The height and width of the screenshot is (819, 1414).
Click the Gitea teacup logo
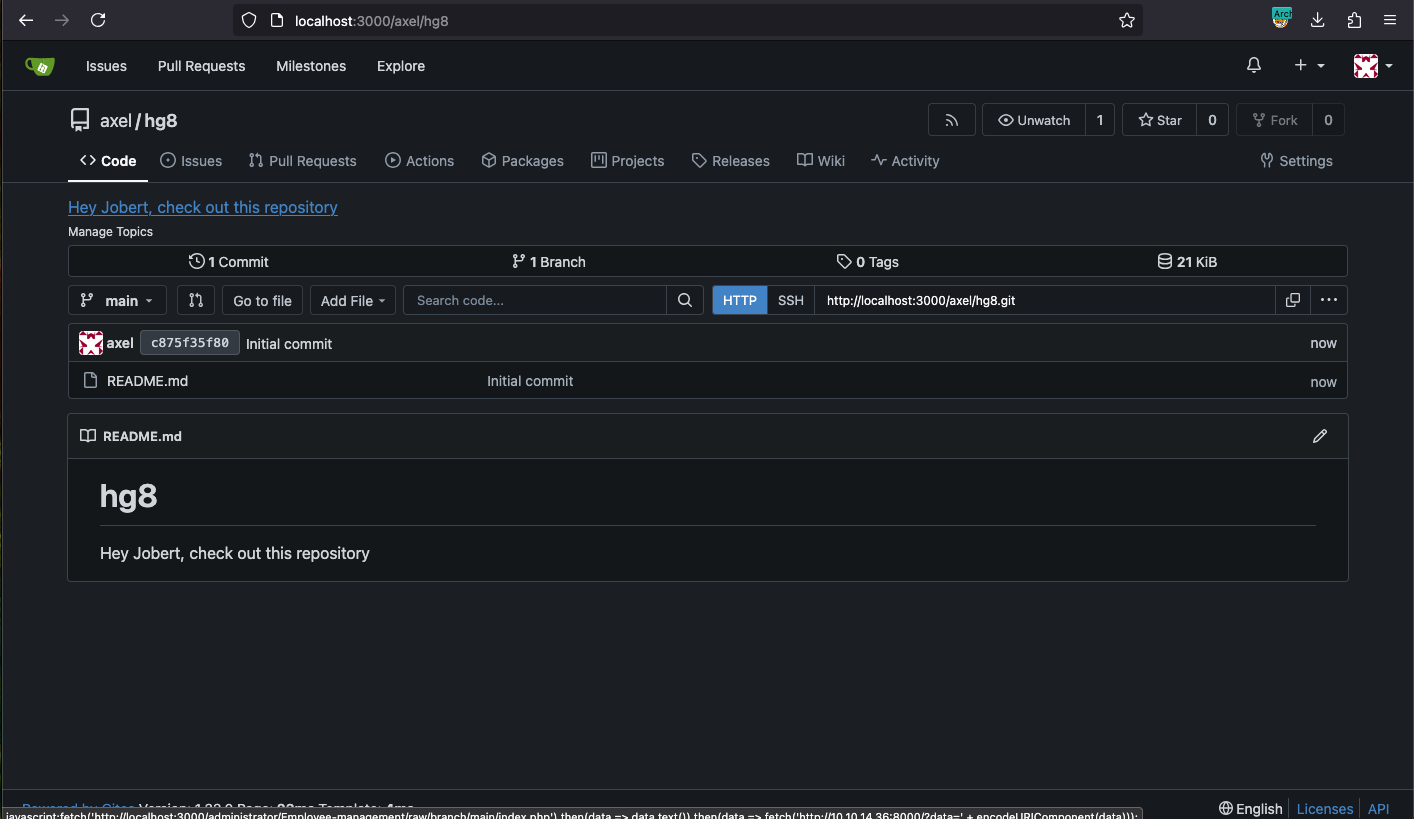click(40, 66)
